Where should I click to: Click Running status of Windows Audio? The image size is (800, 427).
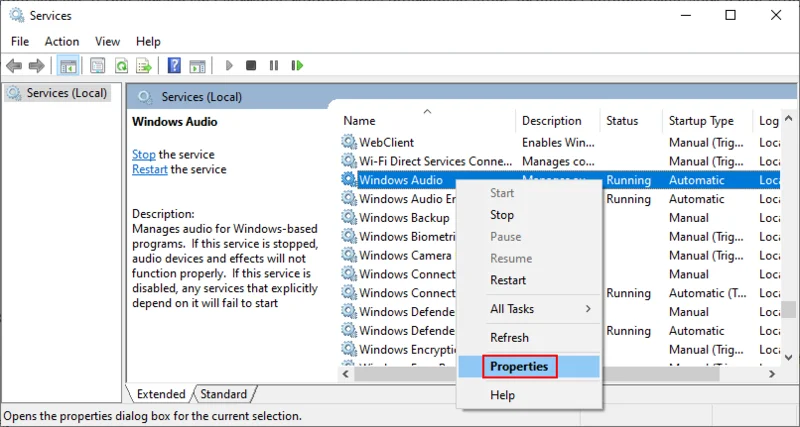pyautogui.click(x=629, y=180)
